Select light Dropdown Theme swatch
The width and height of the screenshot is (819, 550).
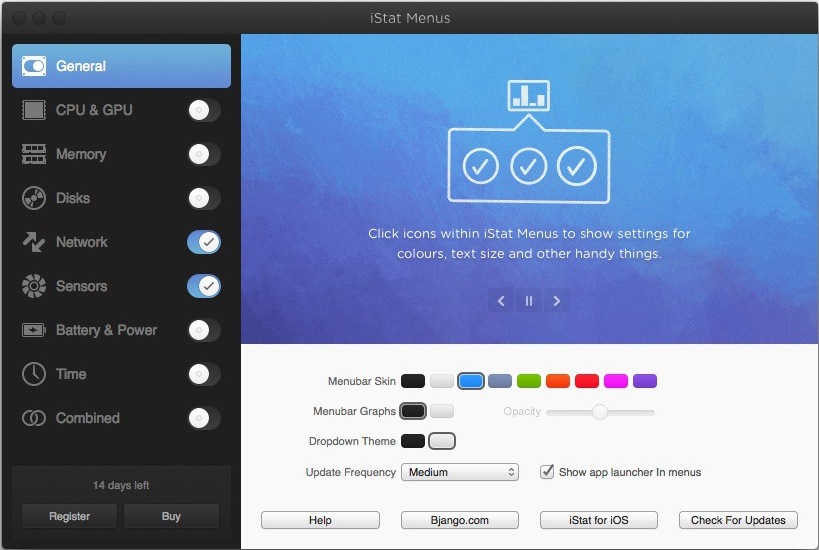tap(442, 441)
